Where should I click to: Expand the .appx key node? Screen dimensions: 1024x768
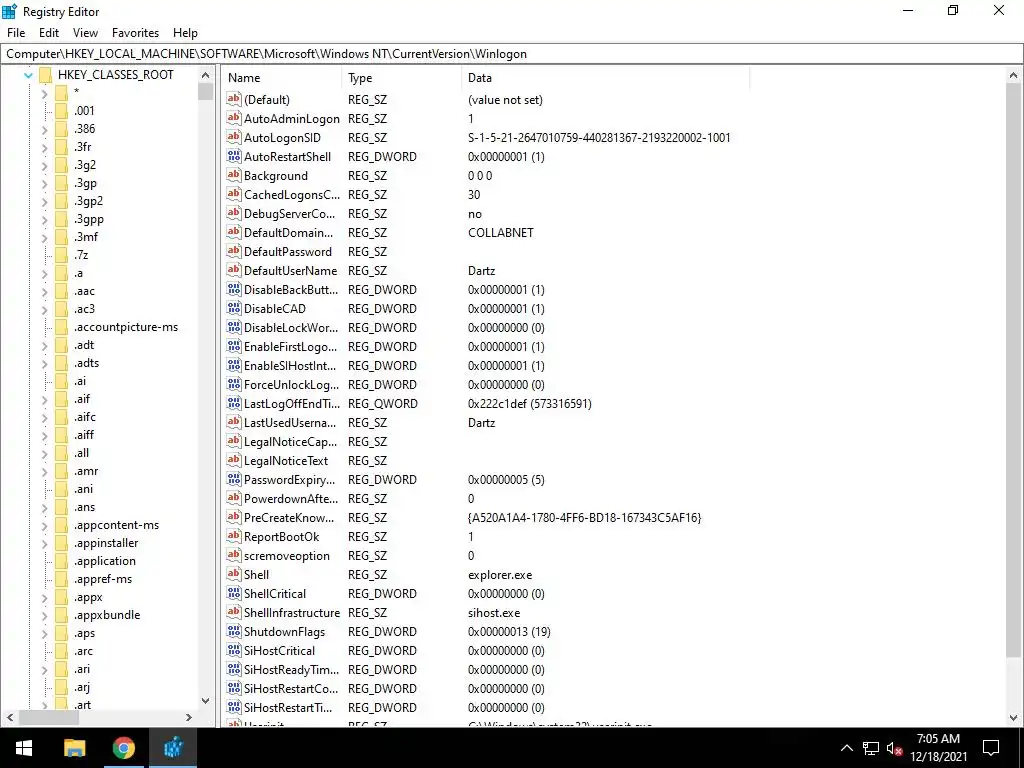coord(44,598)
